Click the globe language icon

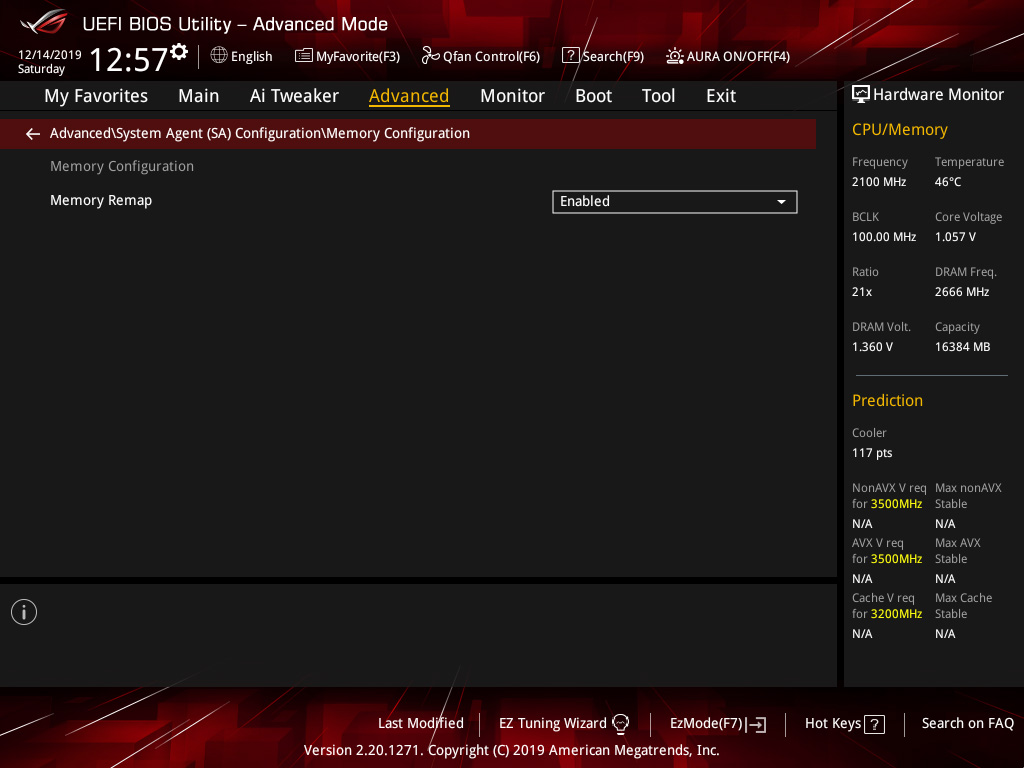[x=219, y=56]
